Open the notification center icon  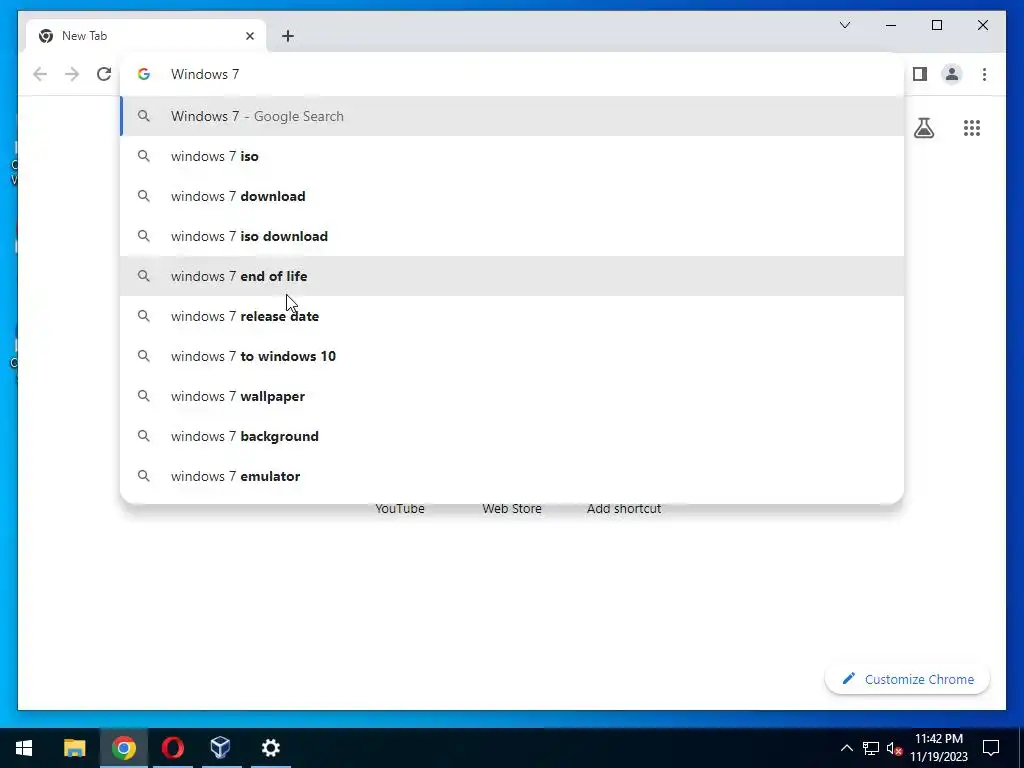(991, 748)
